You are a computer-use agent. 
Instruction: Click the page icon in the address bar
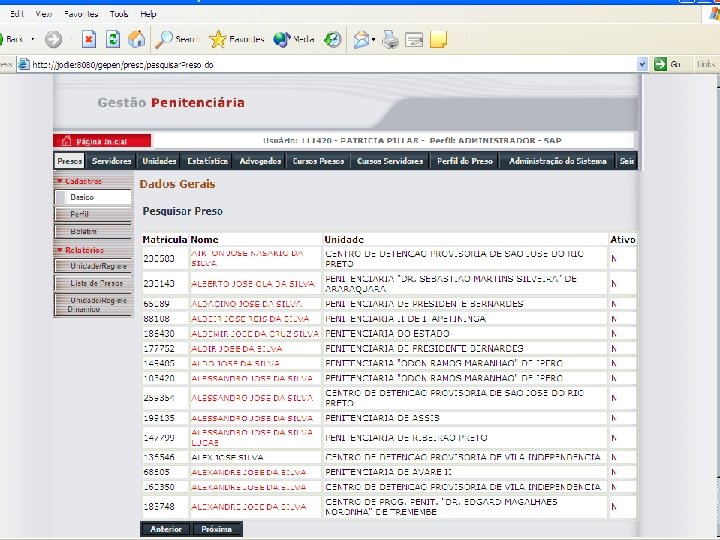(23, 64)
